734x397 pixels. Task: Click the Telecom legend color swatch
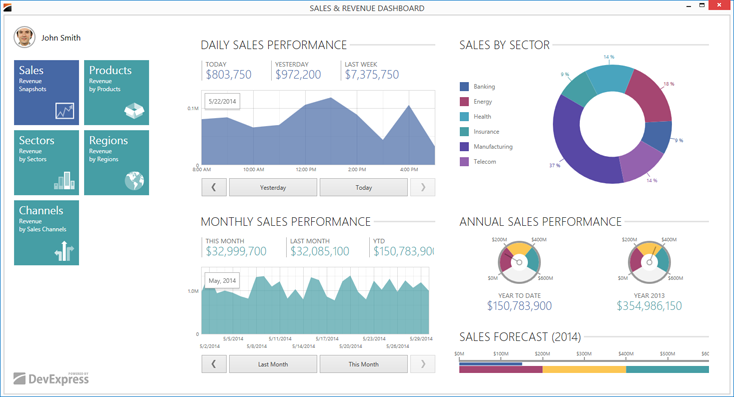click(x=464, y=162)
